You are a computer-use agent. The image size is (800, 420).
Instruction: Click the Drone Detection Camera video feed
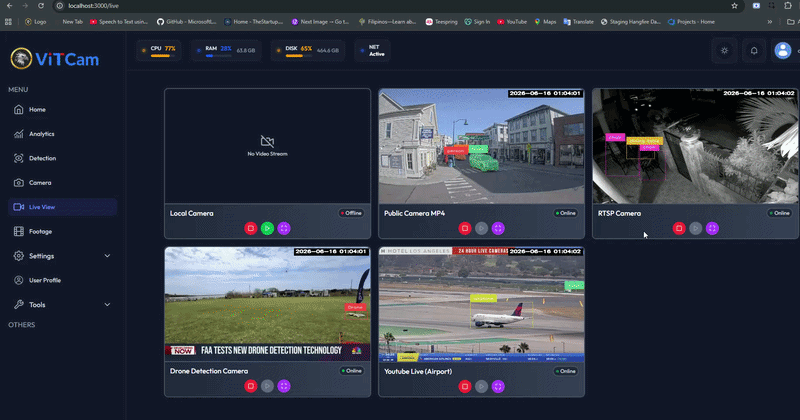pyautogui.click(x=267, y=304)
